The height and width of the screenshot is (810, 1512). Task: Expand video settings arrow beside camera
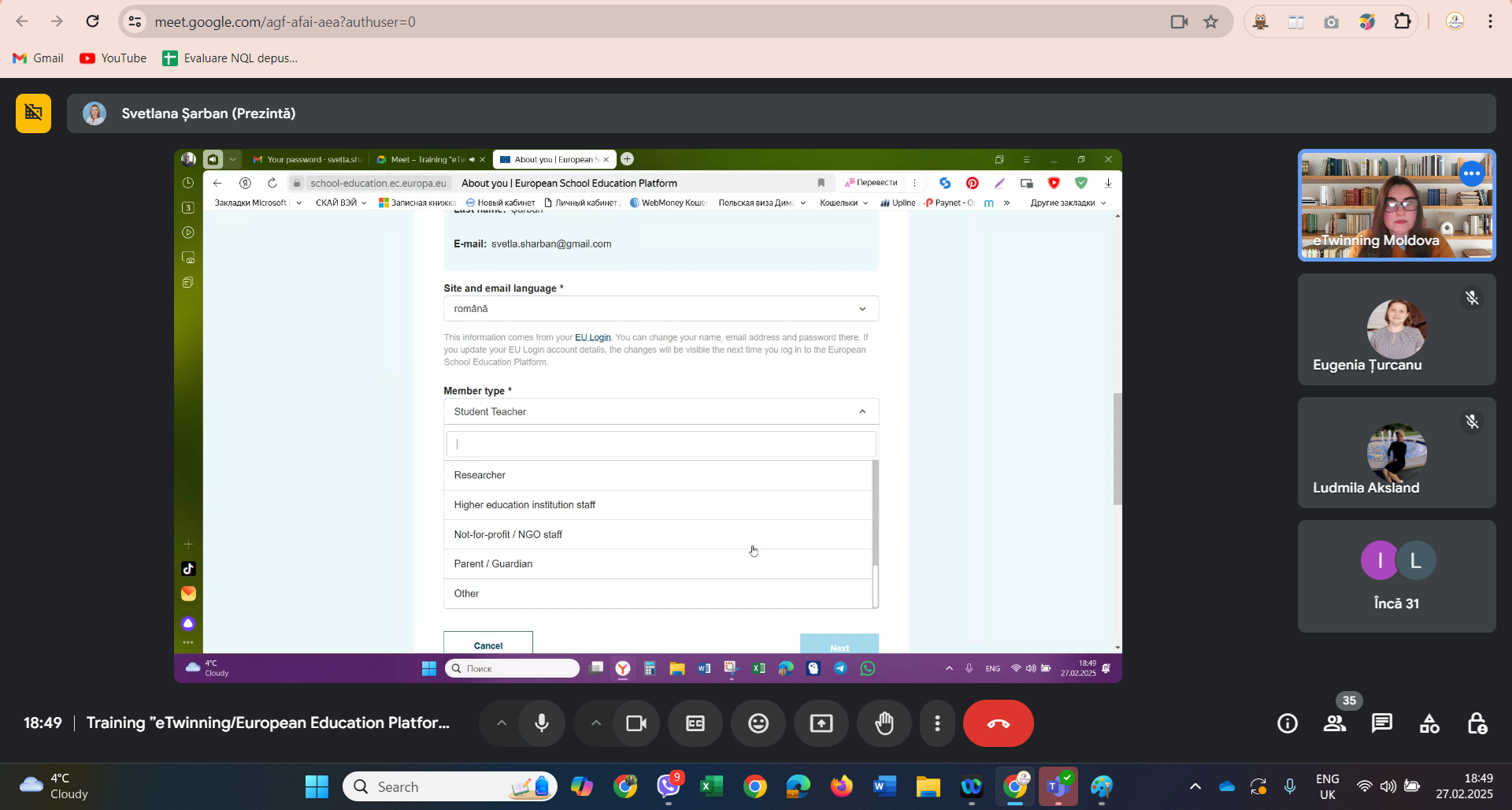click(596, 723)
